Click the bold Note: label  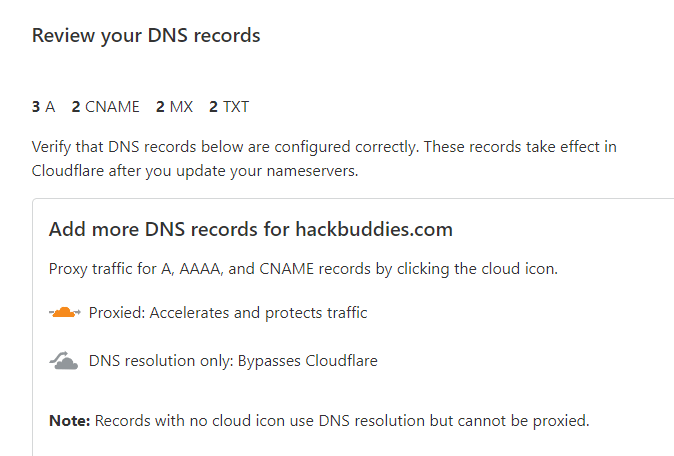(70, 420)
